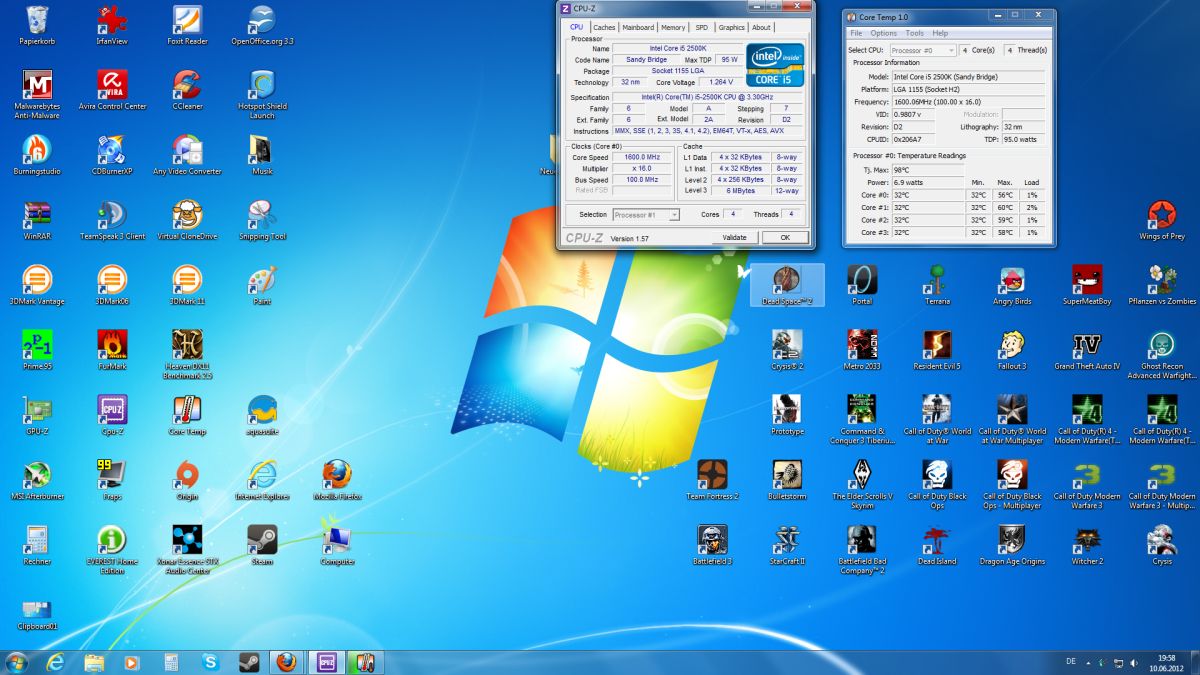Open the Papierkorb recycle bin icon
Image resolution: width=1200 pixels, height=675 pixels.
click(37, 25)
